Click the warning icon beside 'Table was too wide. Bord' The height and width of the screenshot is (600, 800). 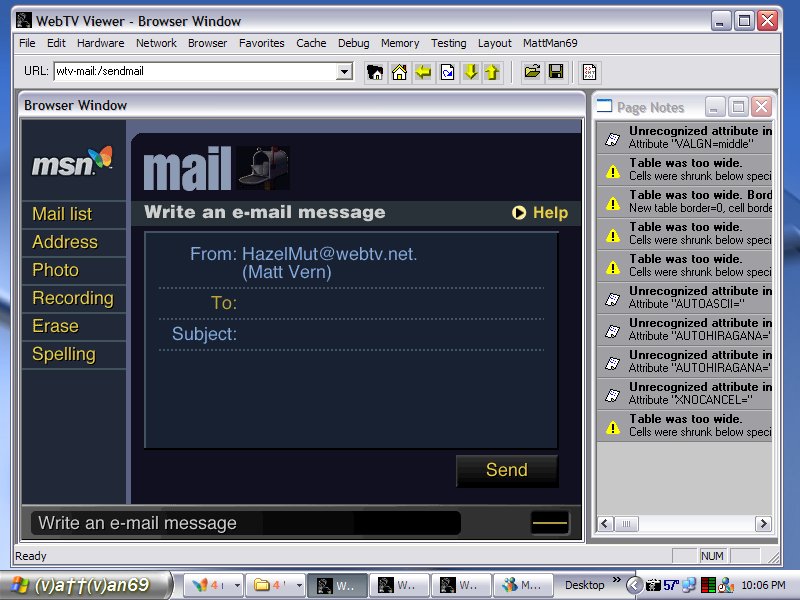[x=612, y=203]
